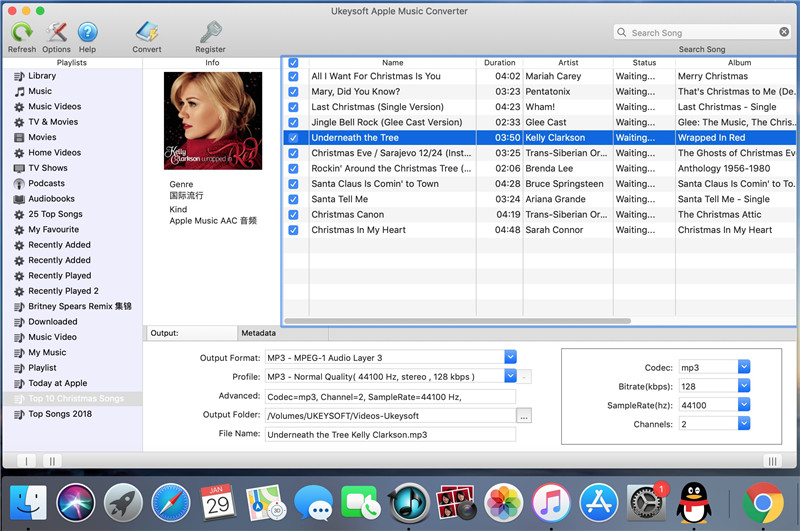This screenshot has height=531, width=800.
Task: Edit the File Name field
Action: pos(390,435)
